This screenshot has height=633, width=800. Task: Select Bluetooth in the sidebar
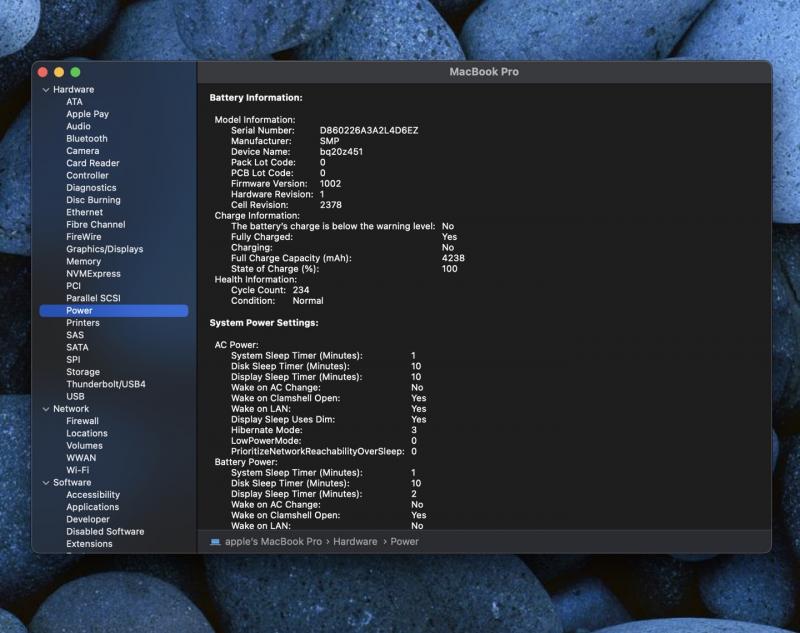click(87, 138)
